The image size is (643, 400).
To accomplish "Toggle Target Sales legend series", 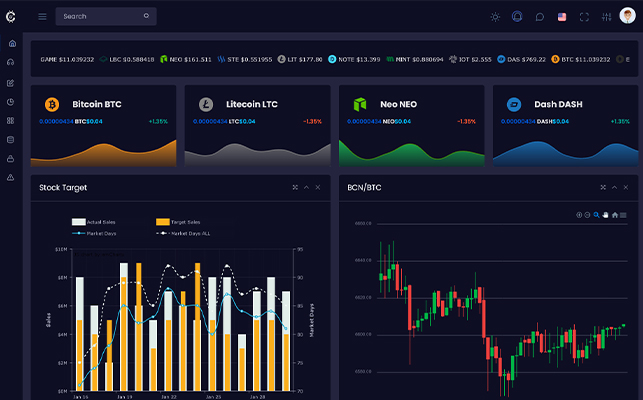I will click(x=178, y=222).
